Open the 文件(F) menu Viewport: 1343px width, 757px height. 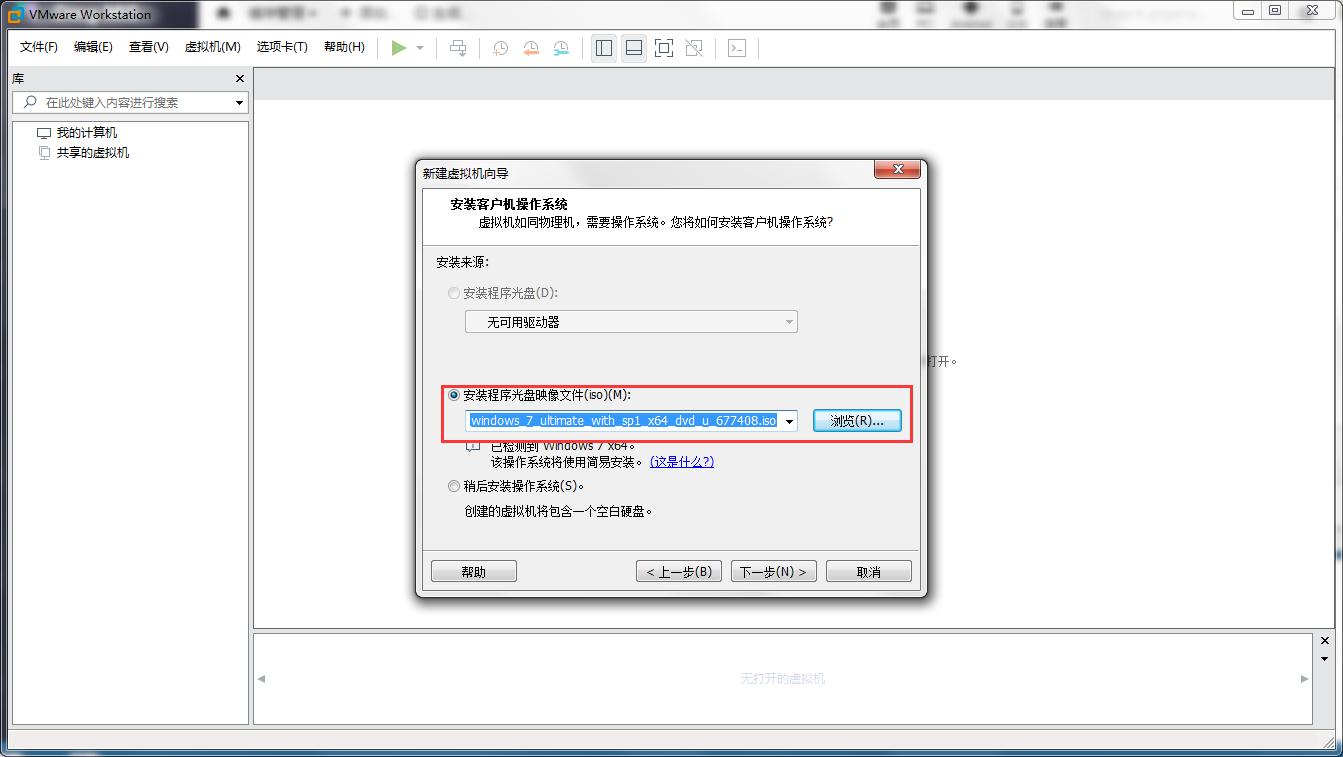point(39,47)
